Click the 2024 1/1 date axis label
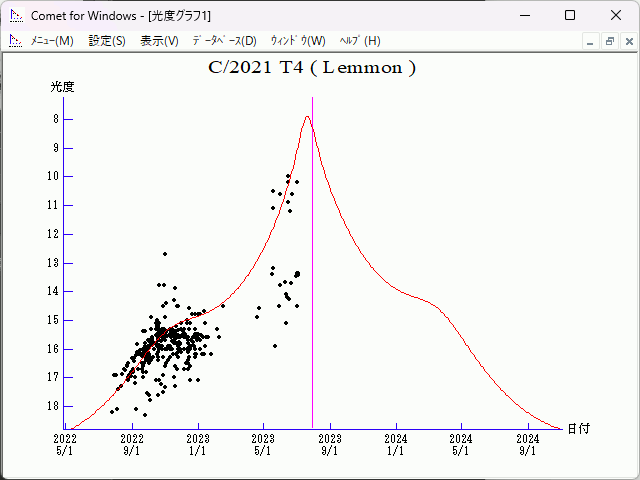Image resolution: width=640 pixels, height=480 pixels. tap(396, 445)
